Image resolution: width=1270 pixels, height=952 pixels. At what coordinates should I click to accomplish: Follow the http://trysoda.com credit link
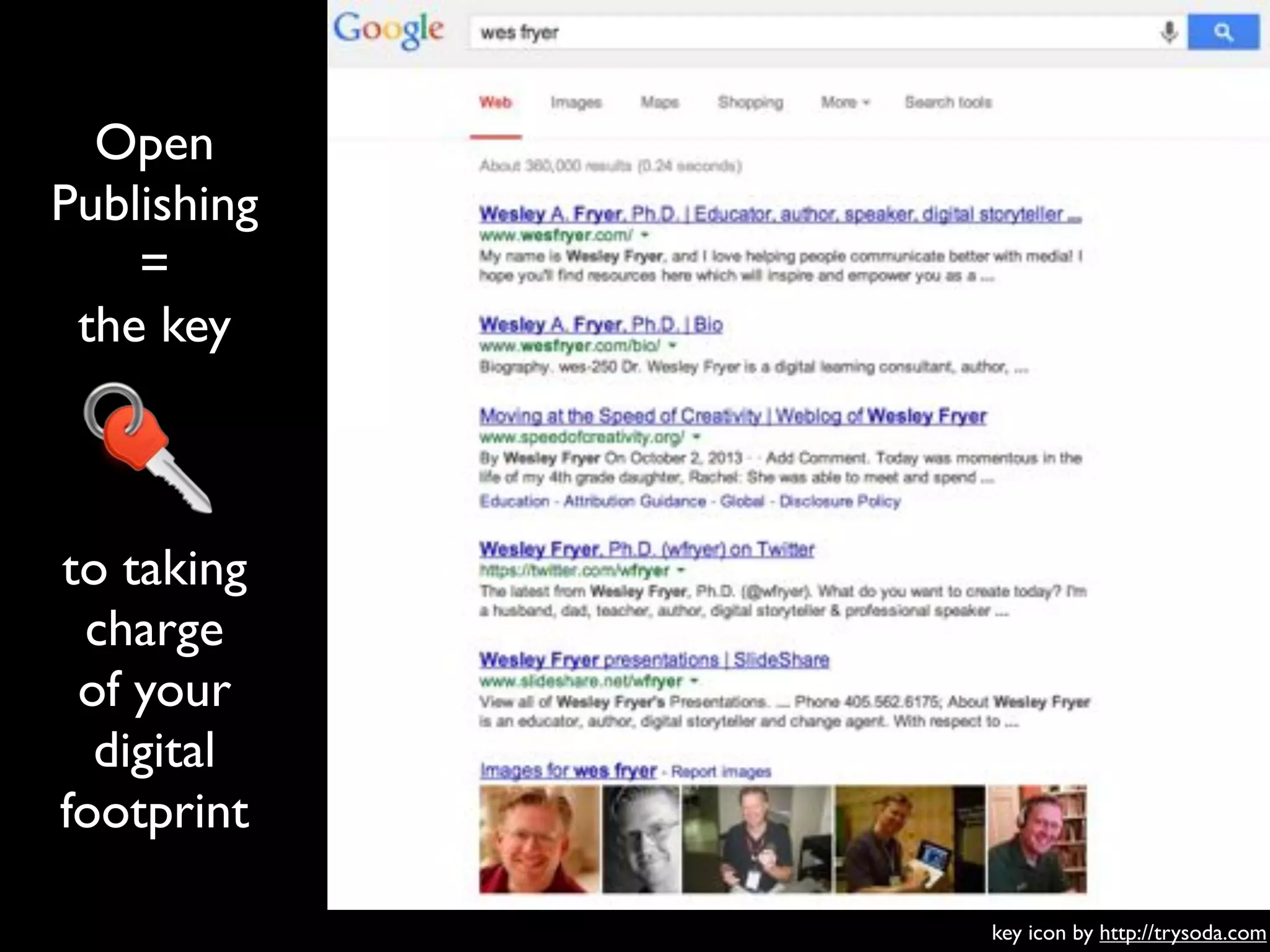point(1183,933)
